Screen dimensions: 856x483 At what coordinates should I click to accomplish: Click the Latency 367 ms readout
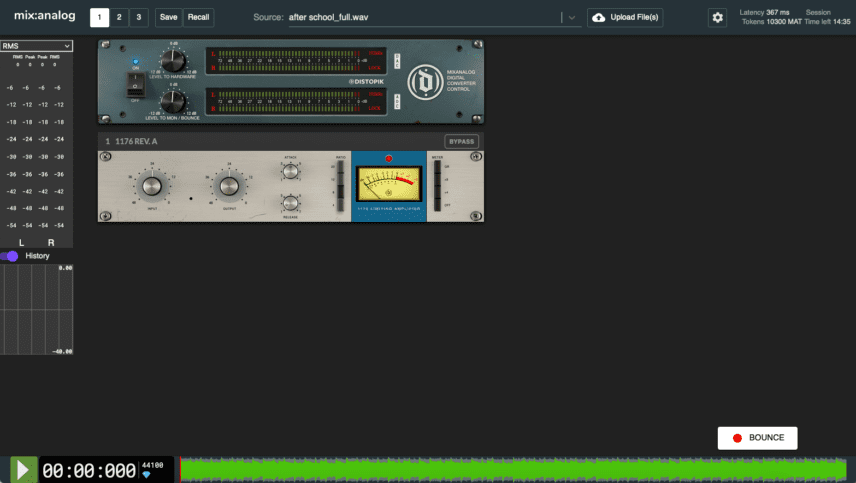point(764,13)
